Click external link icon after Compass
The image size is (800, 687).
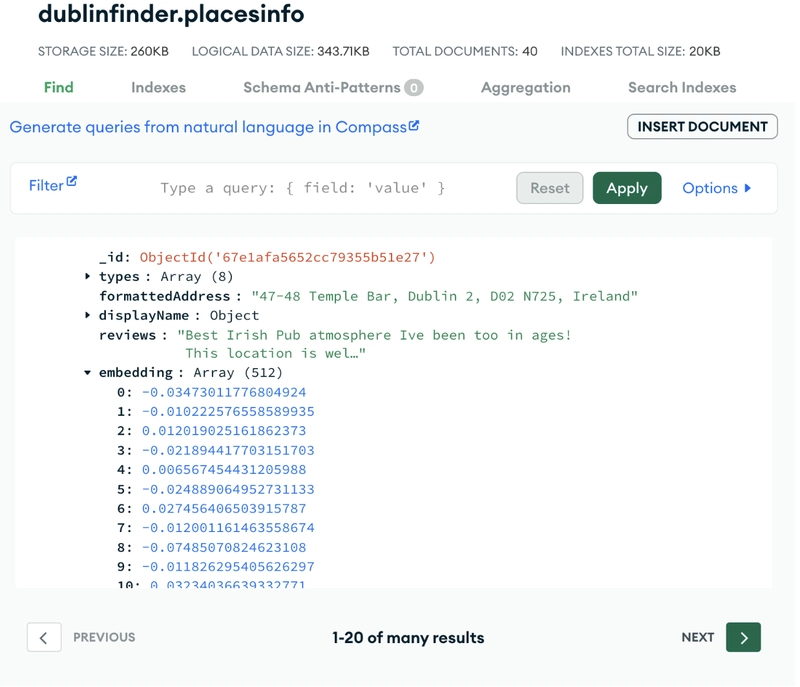click(x=414, y=125)
